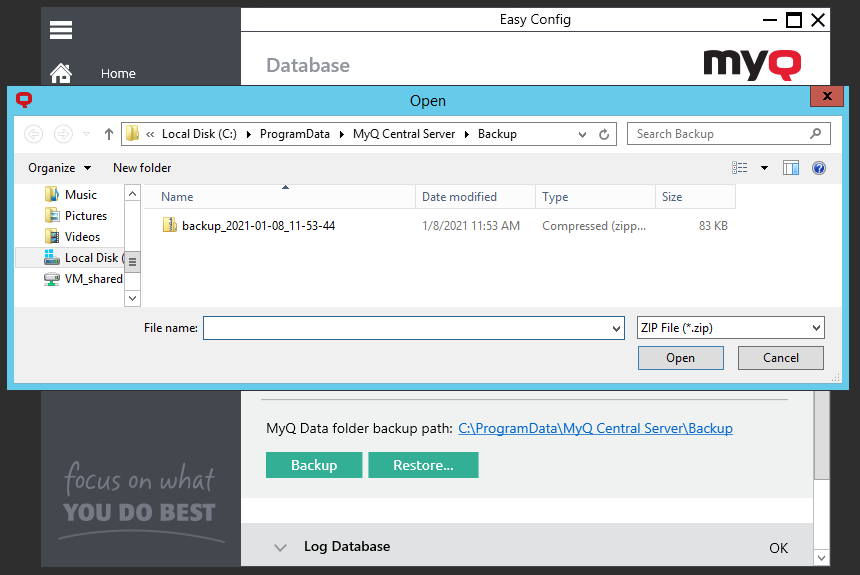Open the File name history dropdown
Viewport: 860px width, 575px height.
coord(616,328)
